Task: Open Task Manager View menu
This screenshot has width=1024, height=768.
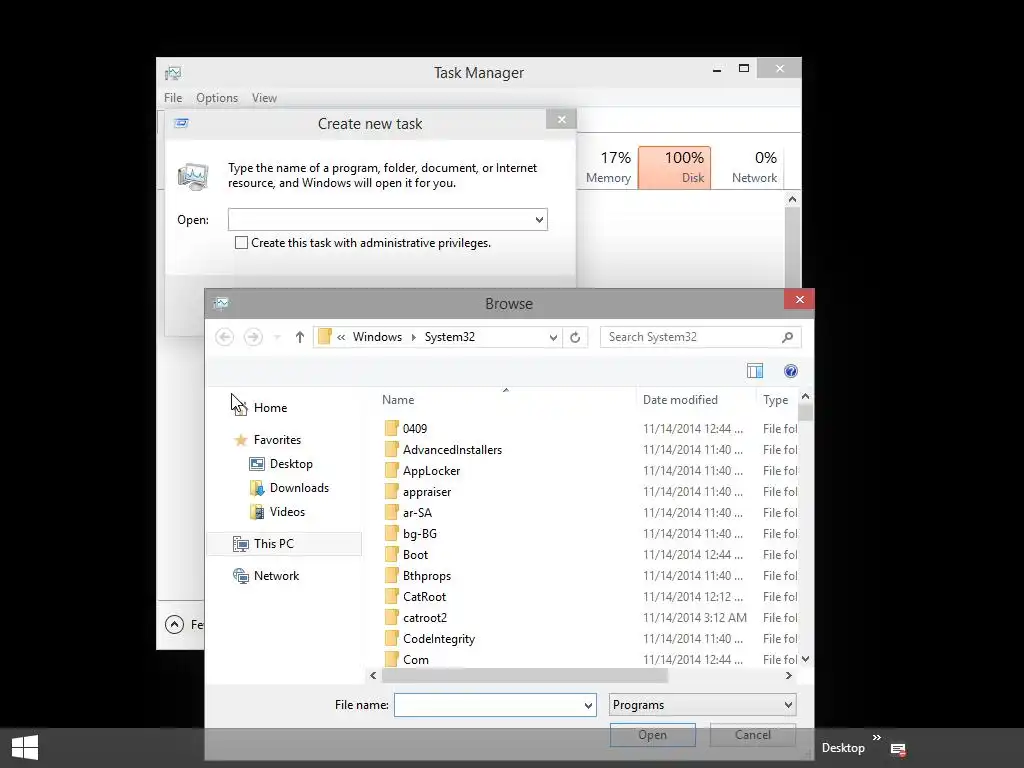Action: click(x=264, y=98)
